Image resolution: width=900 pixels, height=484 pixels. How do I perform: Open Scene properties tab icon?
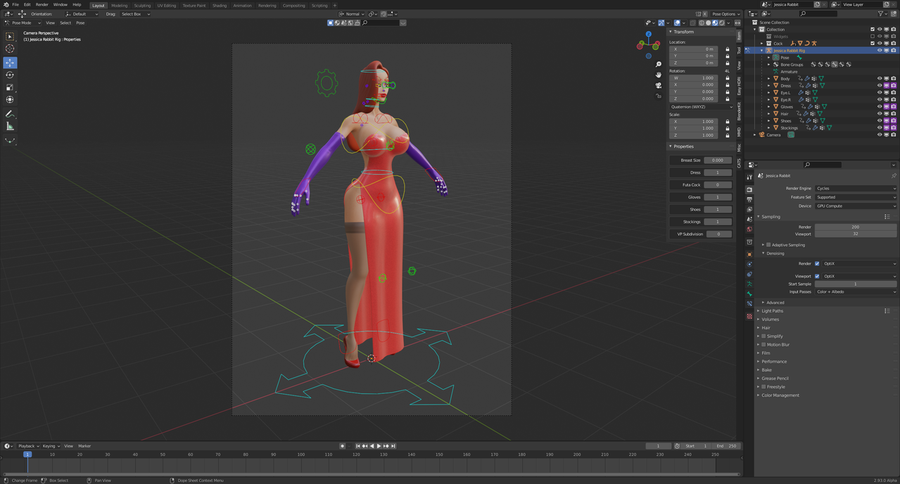pyautogui.click(x=750, y=219)
